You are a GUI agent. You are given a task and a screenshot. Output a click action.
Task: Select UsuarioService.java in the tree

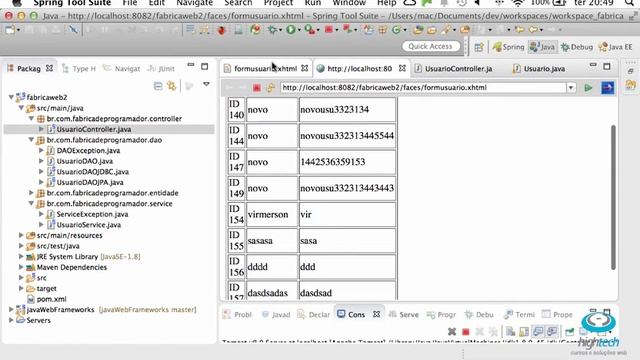(x=89, y=225)
